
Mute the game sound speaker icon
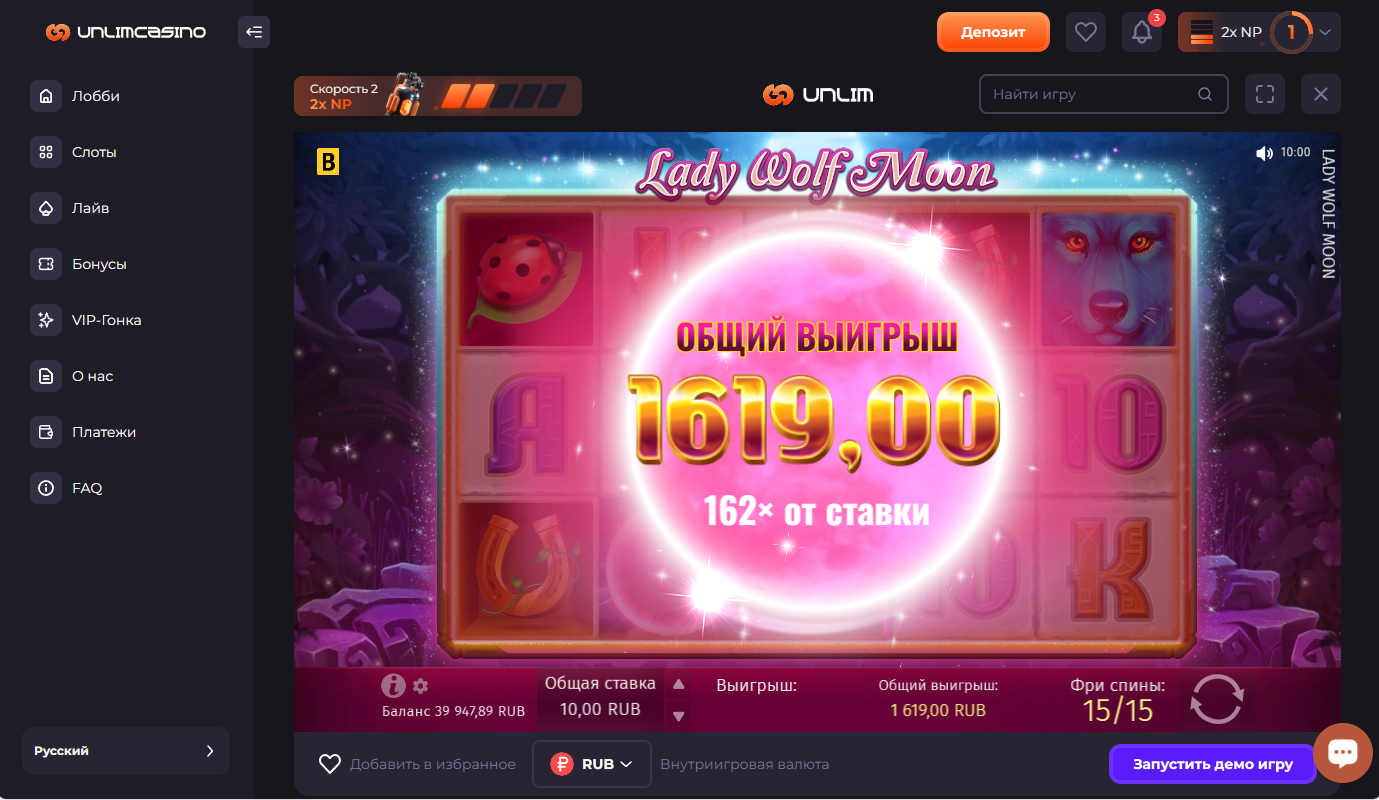1264,153
